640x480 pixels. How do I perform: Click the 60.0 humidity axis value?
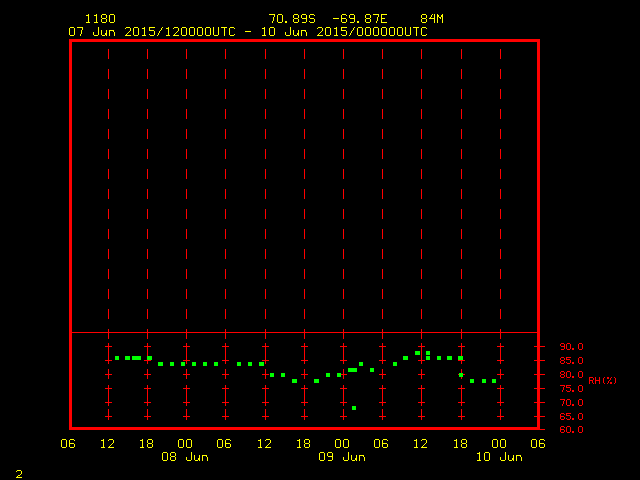(571, 430)
